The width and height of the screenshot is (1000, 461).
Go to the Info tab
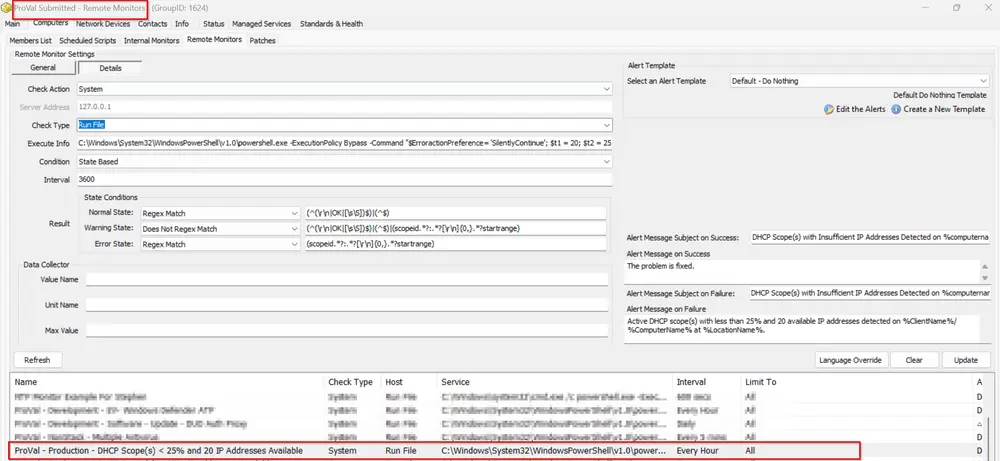tap(182, 24)
